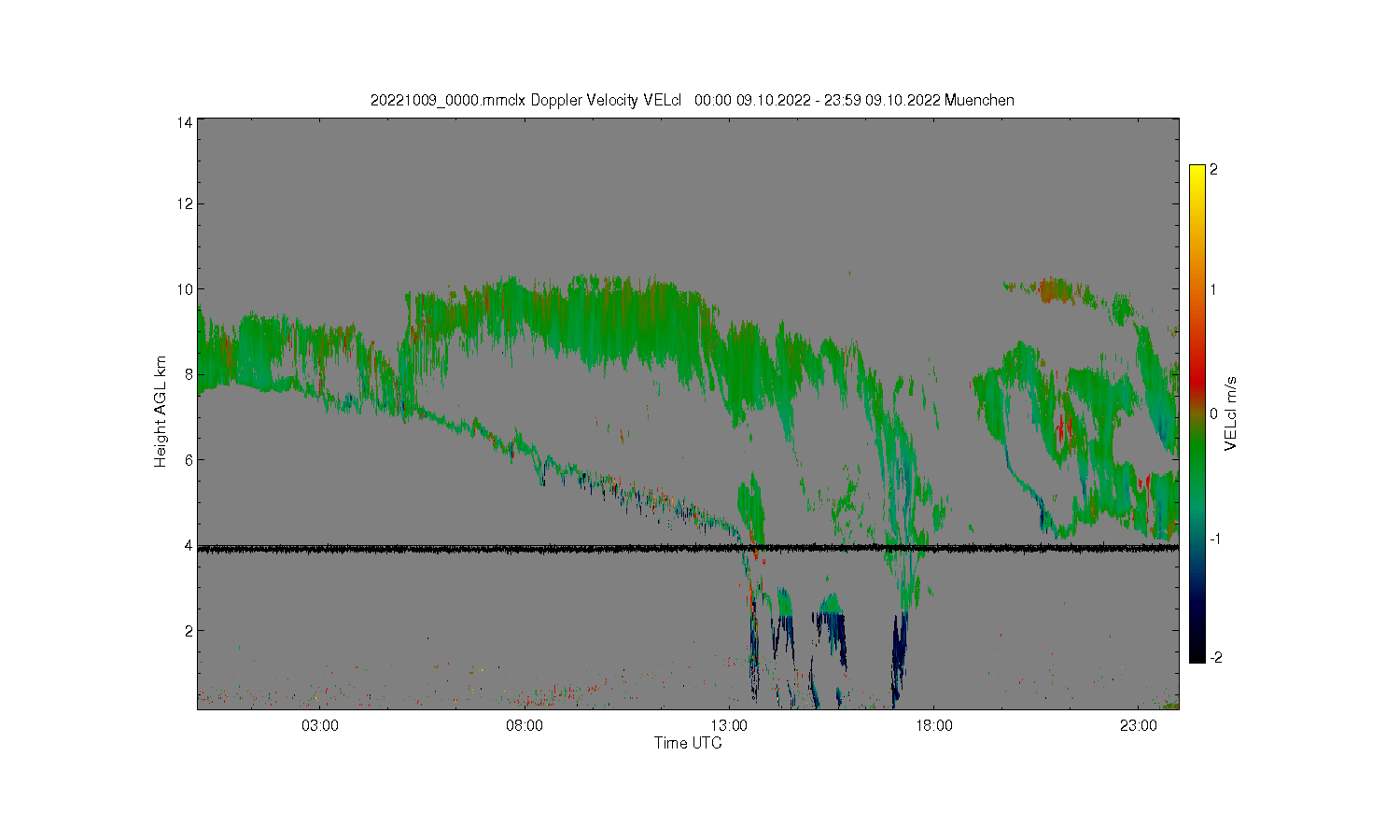Image resolution: width=1400 pixels, height=840 pixels.
Task: Select the 'Time UTC' x-axis label
Action: (688, 743)
